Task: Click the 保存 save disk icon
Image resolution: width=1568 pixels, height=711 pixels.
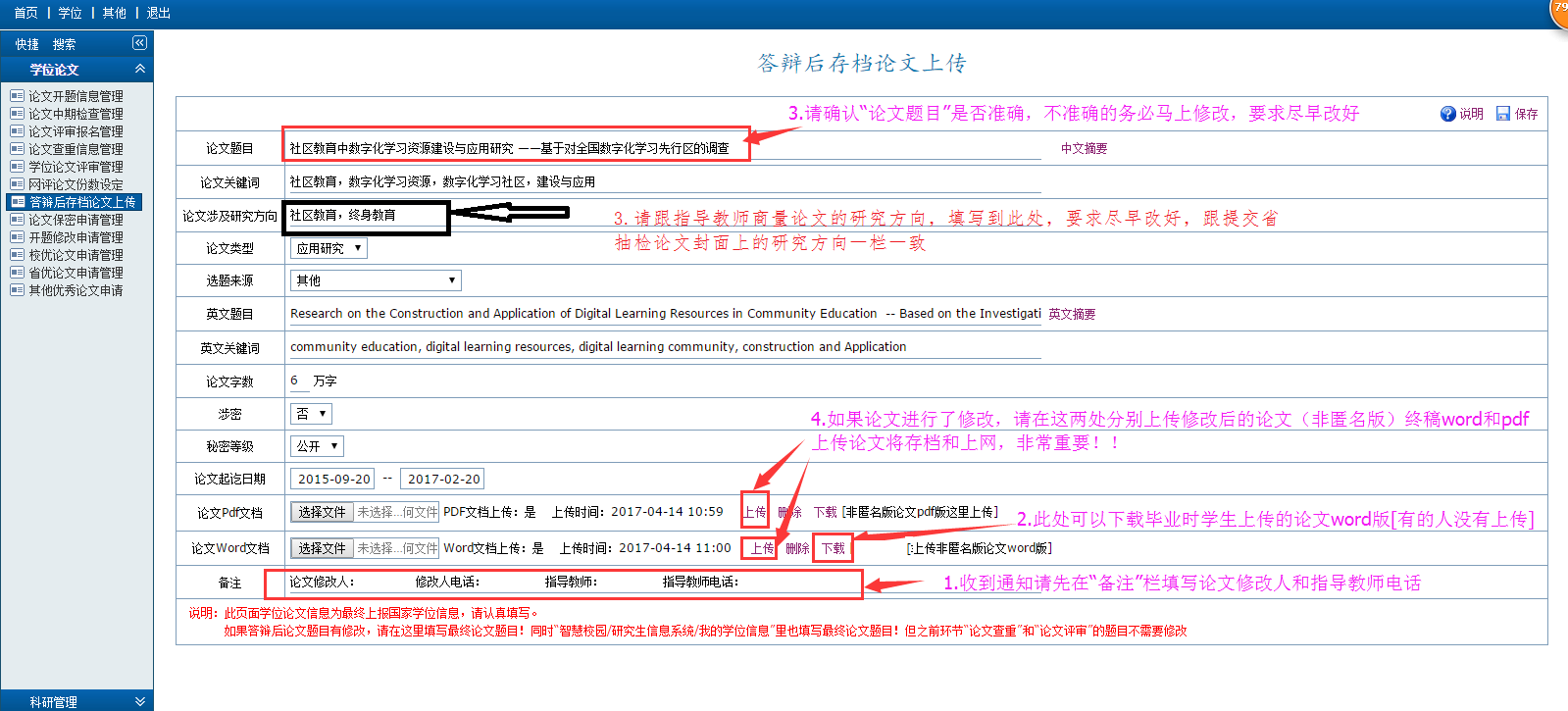Action: coord(1503,114)
